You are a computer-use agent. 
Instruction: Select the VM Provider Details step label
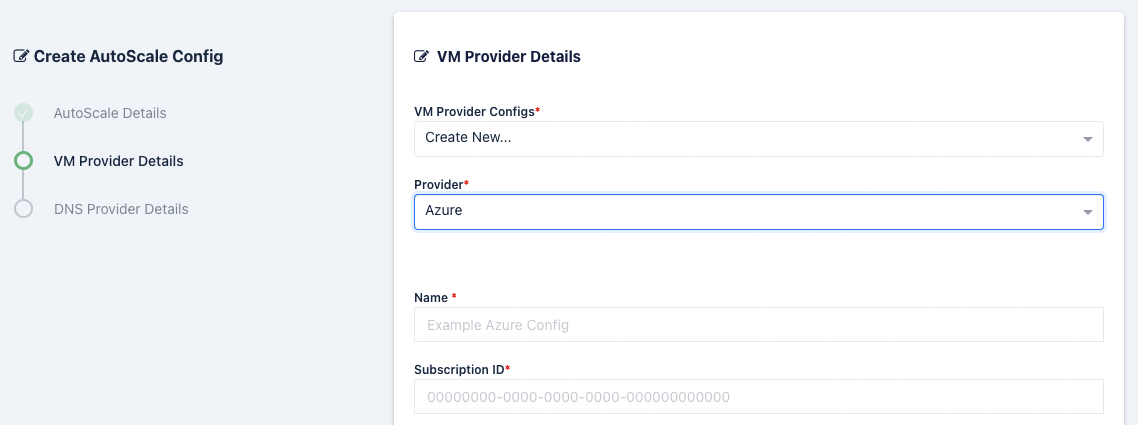tap(118, 161)
